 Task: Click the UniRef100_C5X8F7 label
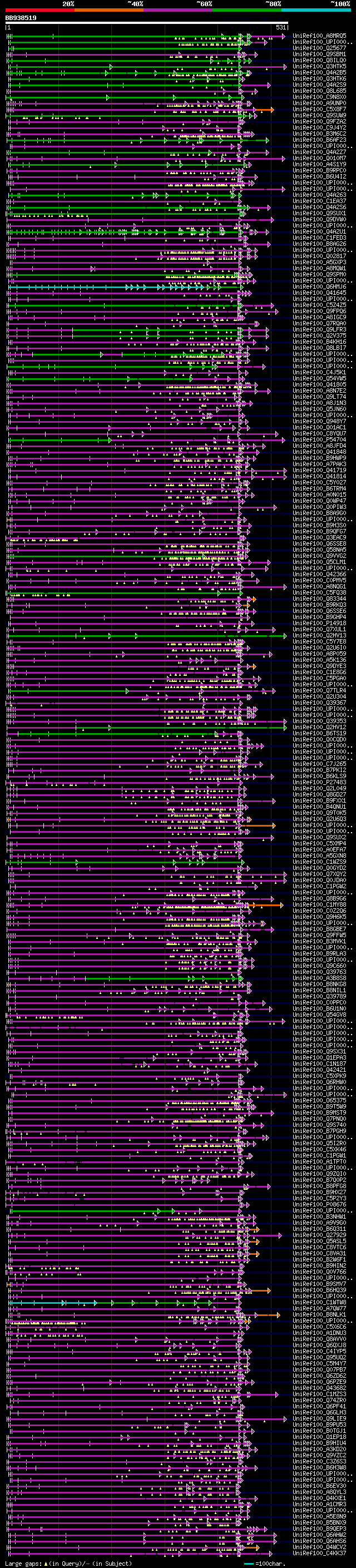point(319,109)
